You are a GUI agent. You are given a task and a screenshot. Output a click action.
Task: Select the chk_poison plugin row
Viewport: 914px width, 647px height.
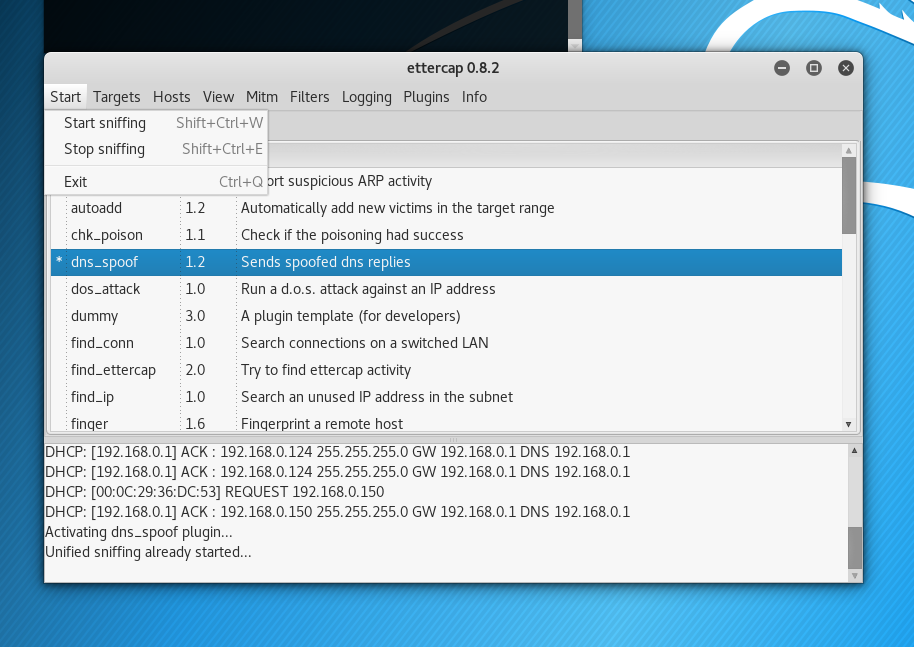(x=447, y=235)
